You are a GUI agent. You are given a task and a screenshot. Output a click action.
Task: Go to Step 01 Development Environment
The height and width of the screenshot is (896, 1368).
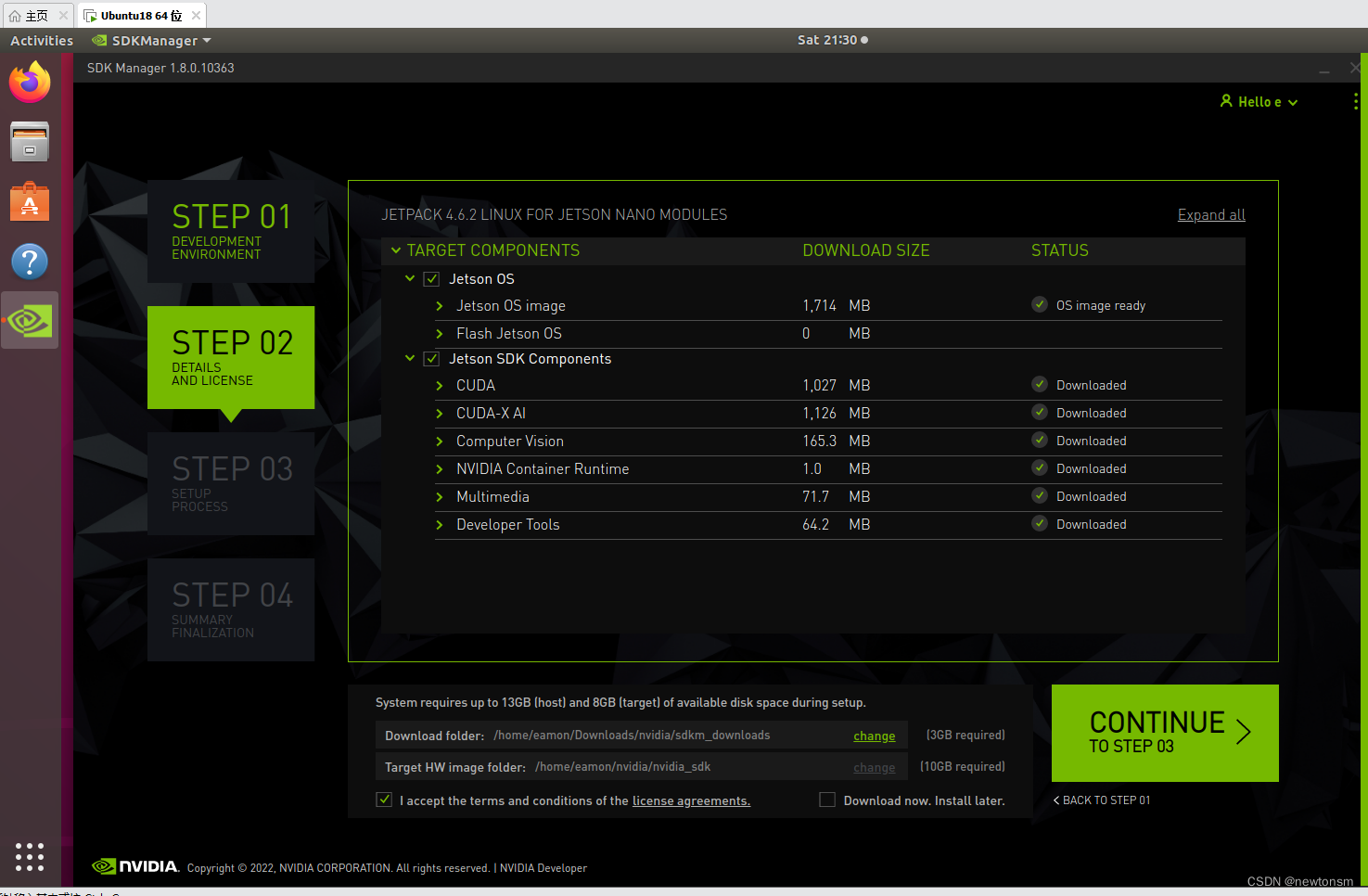tap(231, 231)
